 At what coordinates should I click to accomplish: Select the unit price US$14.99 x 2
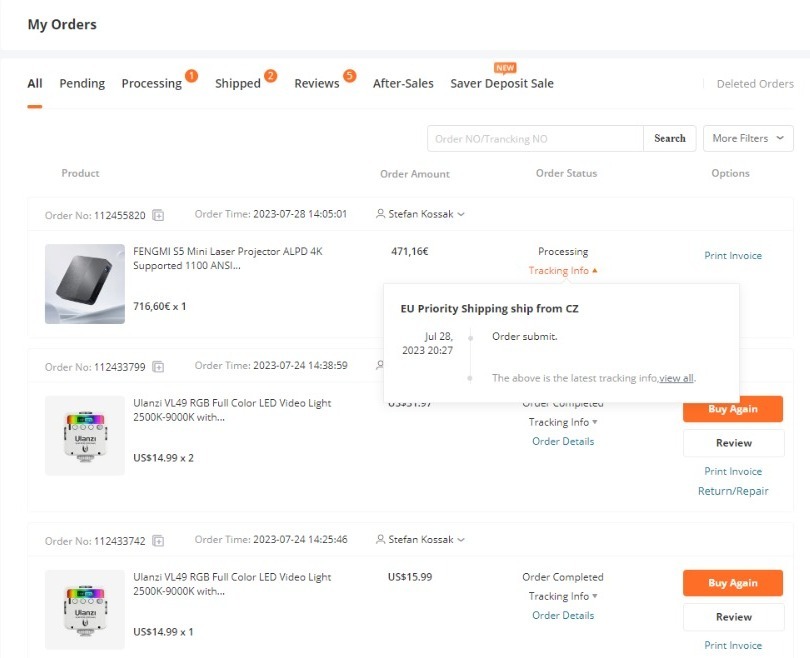[163, 458]
